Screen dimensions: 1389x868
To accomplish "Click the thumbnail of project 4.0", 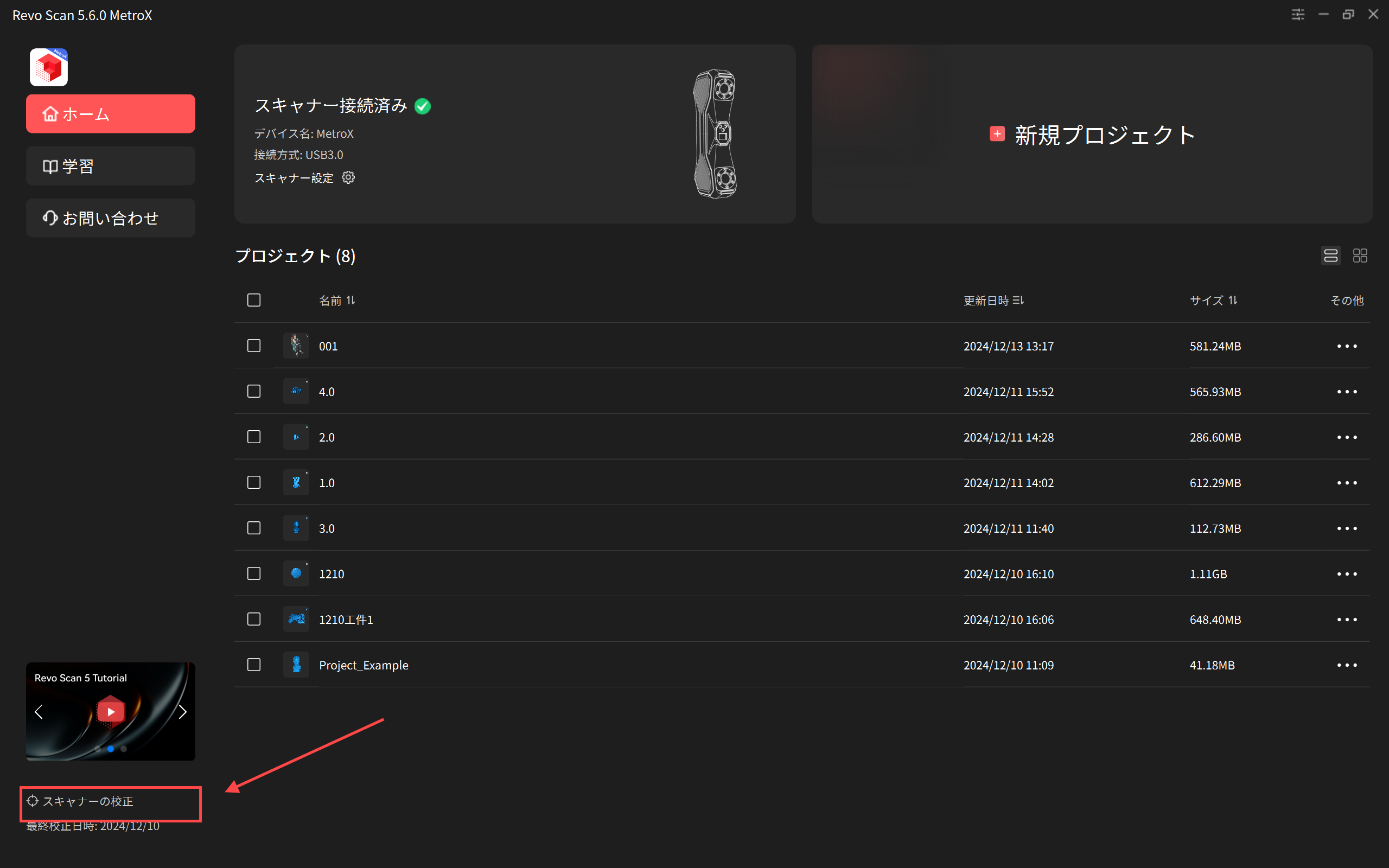I will point(296,391).
